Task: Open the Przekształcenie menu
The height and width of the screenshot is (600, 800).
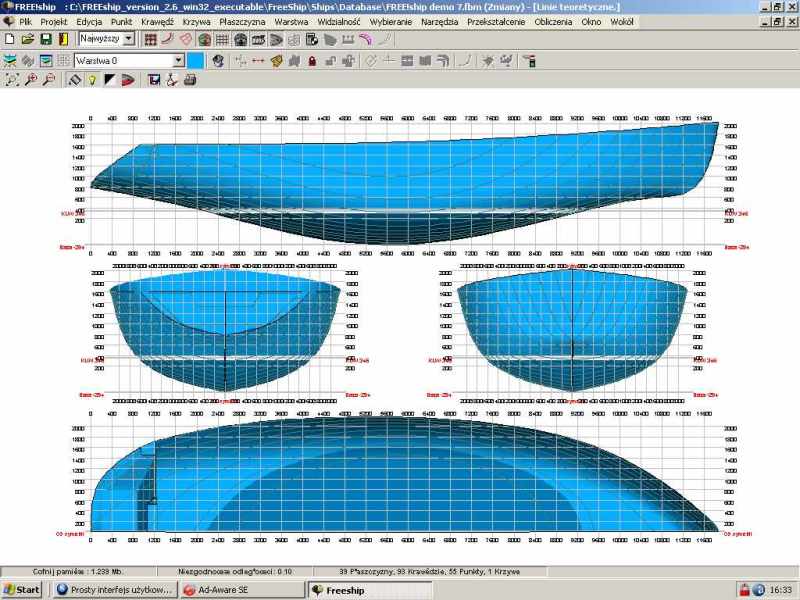Action: [x=495, y=21]
